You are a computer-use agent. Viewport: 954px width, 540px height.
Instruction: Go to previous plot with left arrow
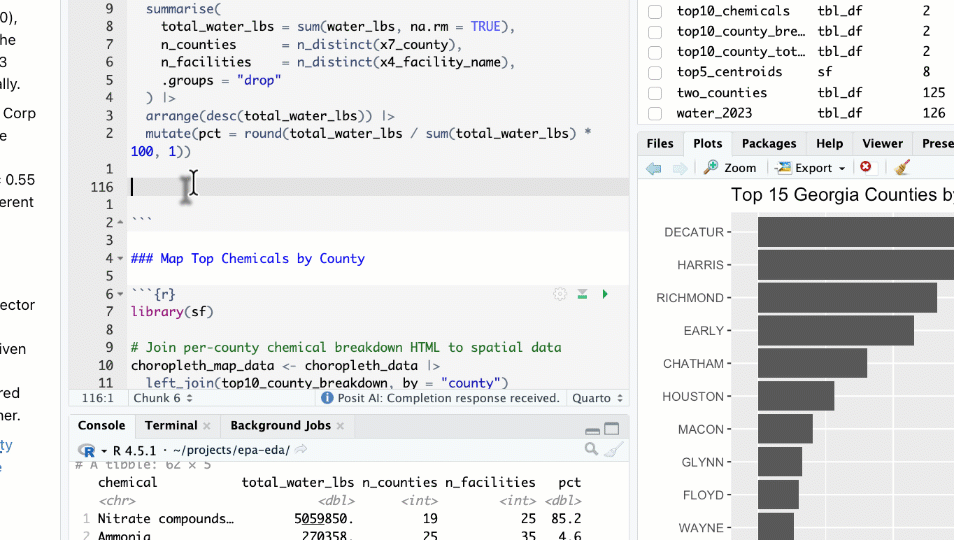654,168
